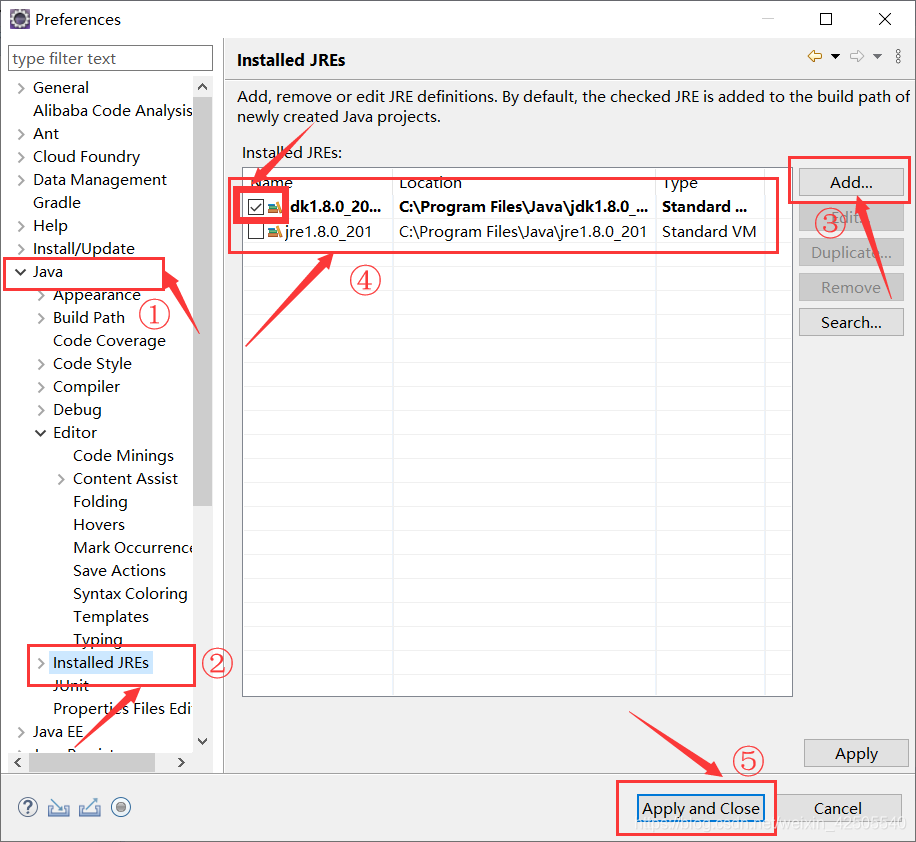Click the export preferences icon
Viewport: 916px width, 842px height.
90,808
